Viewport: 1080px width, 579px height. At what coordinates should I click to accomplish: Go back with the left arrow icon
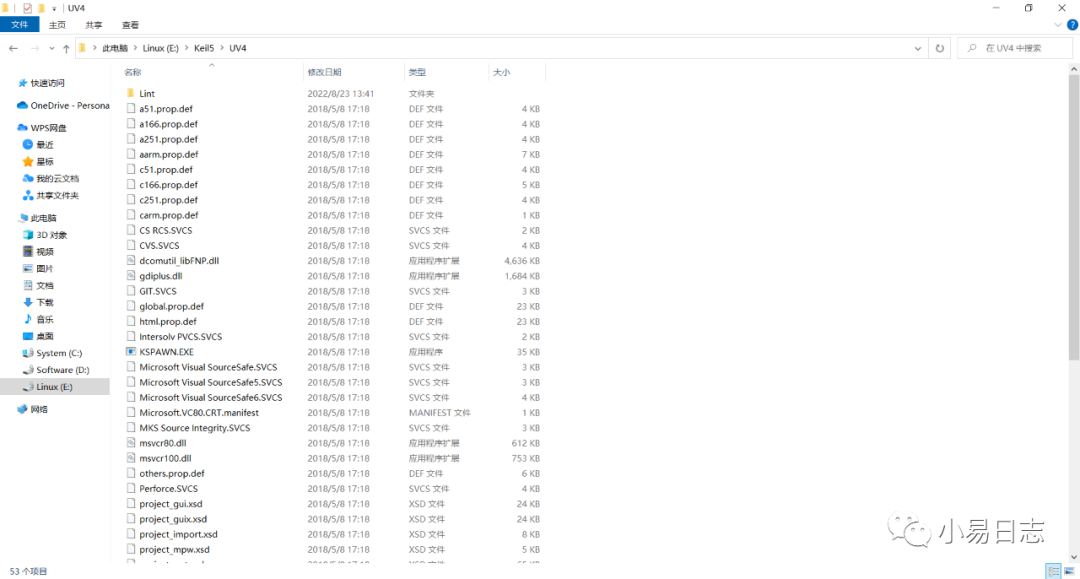[x=13, y=48]
